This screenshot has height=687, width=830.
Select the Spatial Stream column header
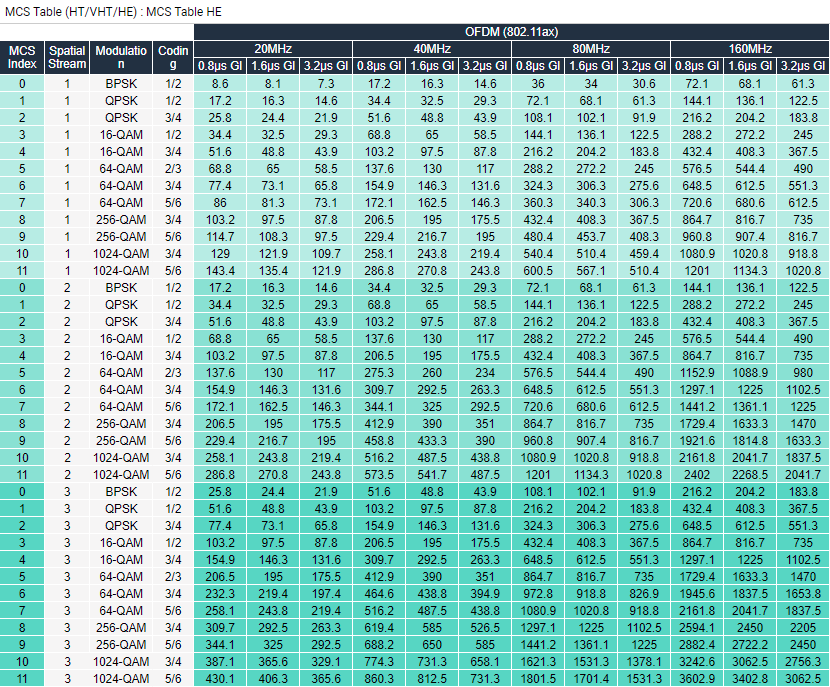pyautogui.click(x=68, y=58)
